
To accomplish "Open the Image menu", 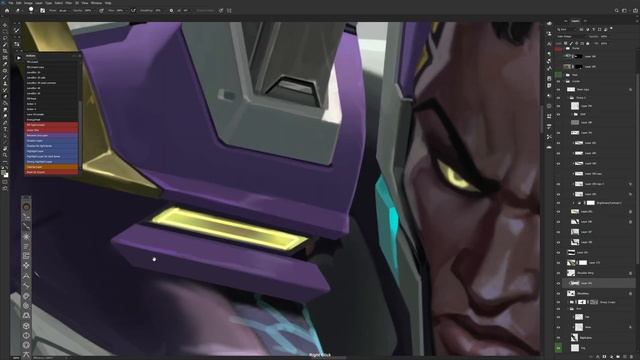I will 28,3.
